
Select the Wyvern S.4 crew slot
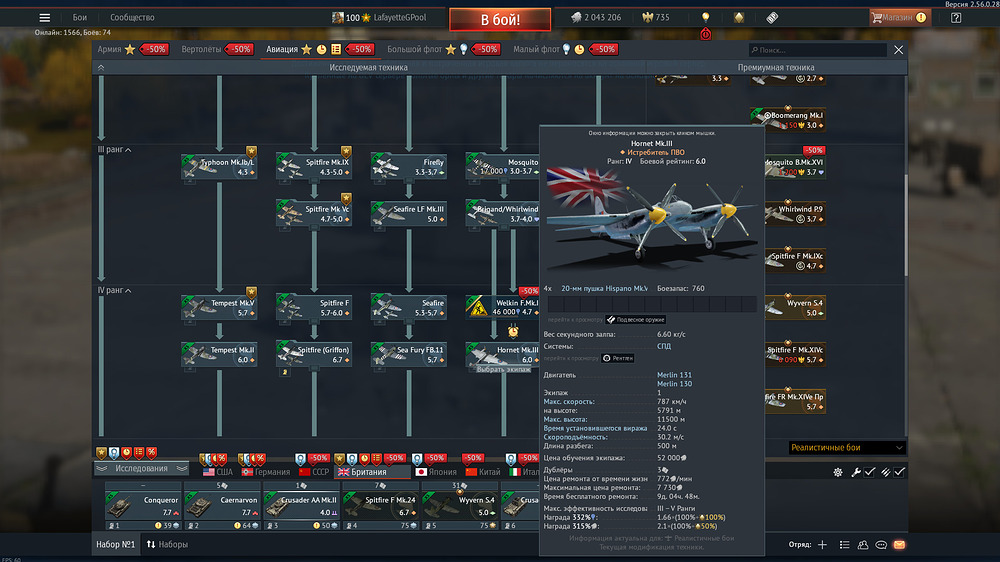click(459, 505)
